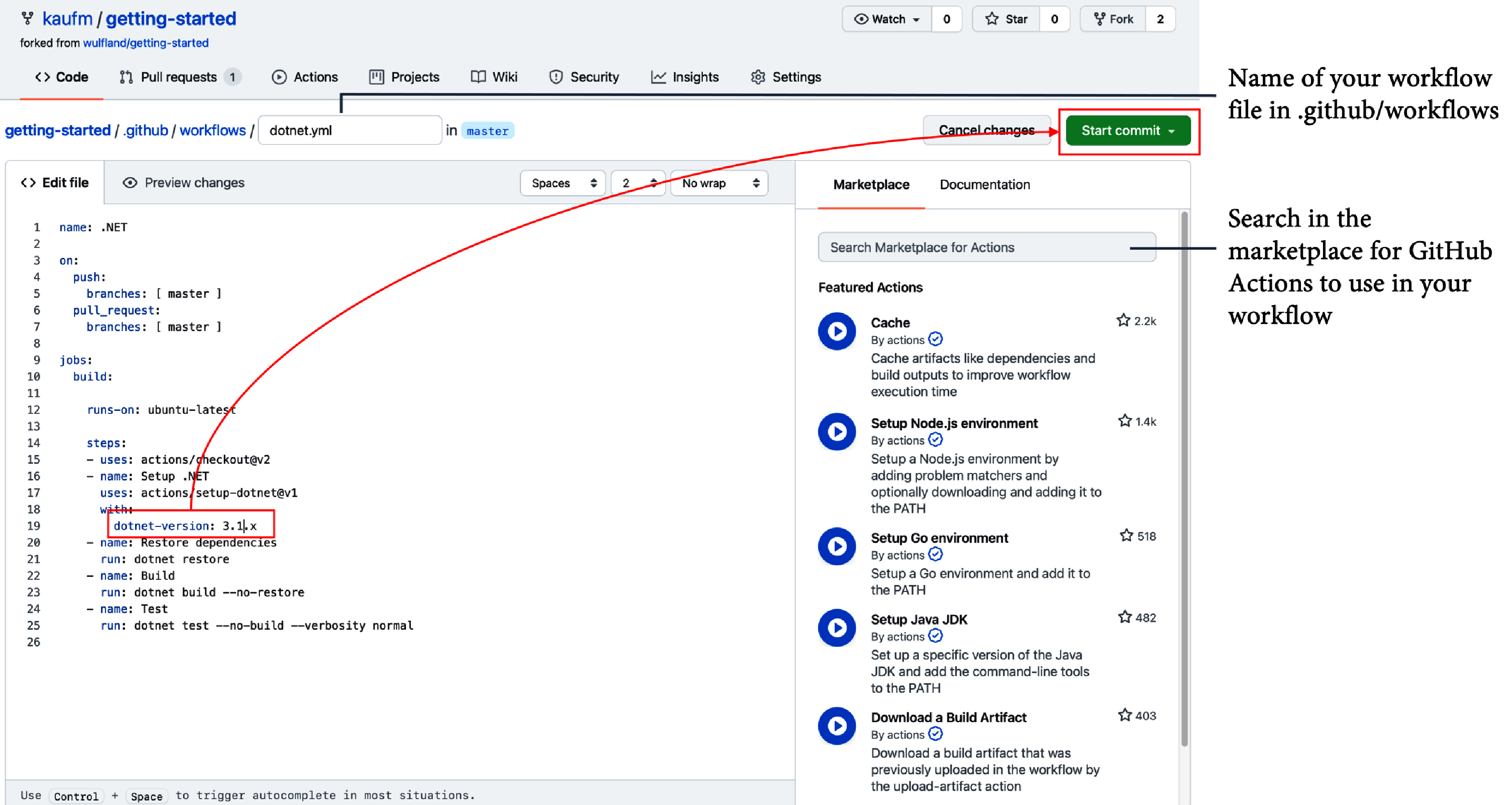Click the Cancel changes button
Image resolution: width=1512 pixels, height=805 pixels.
point(987,130)
